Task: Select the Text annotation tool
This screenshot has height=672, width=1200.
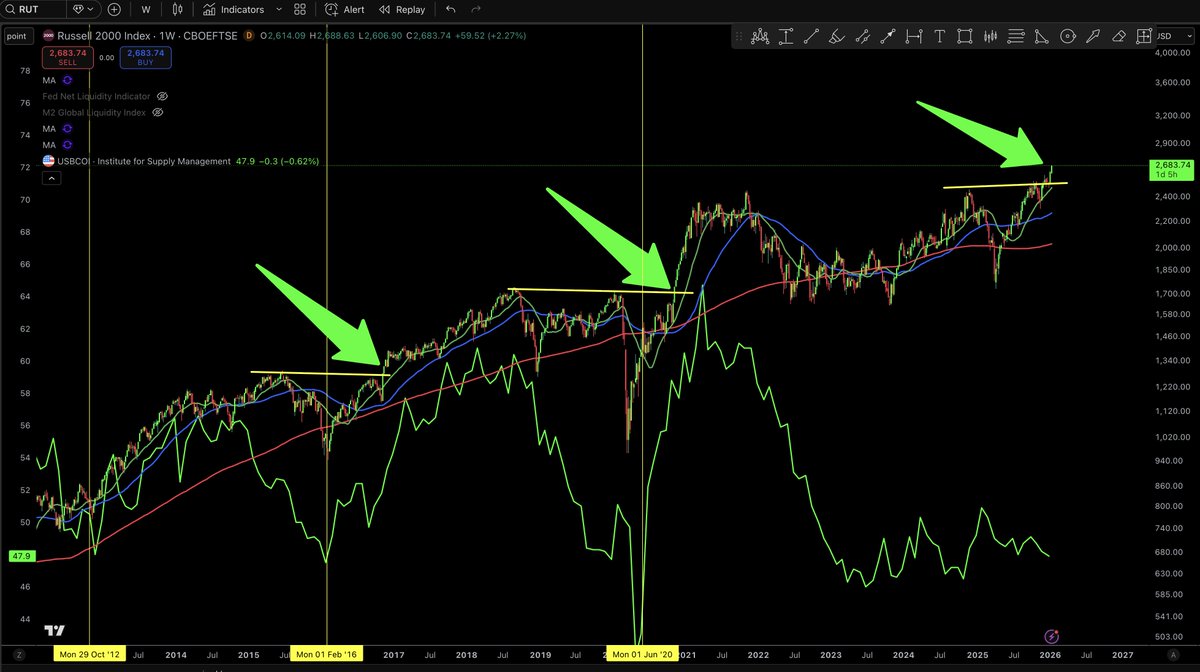Action: (x=940, y=36)
